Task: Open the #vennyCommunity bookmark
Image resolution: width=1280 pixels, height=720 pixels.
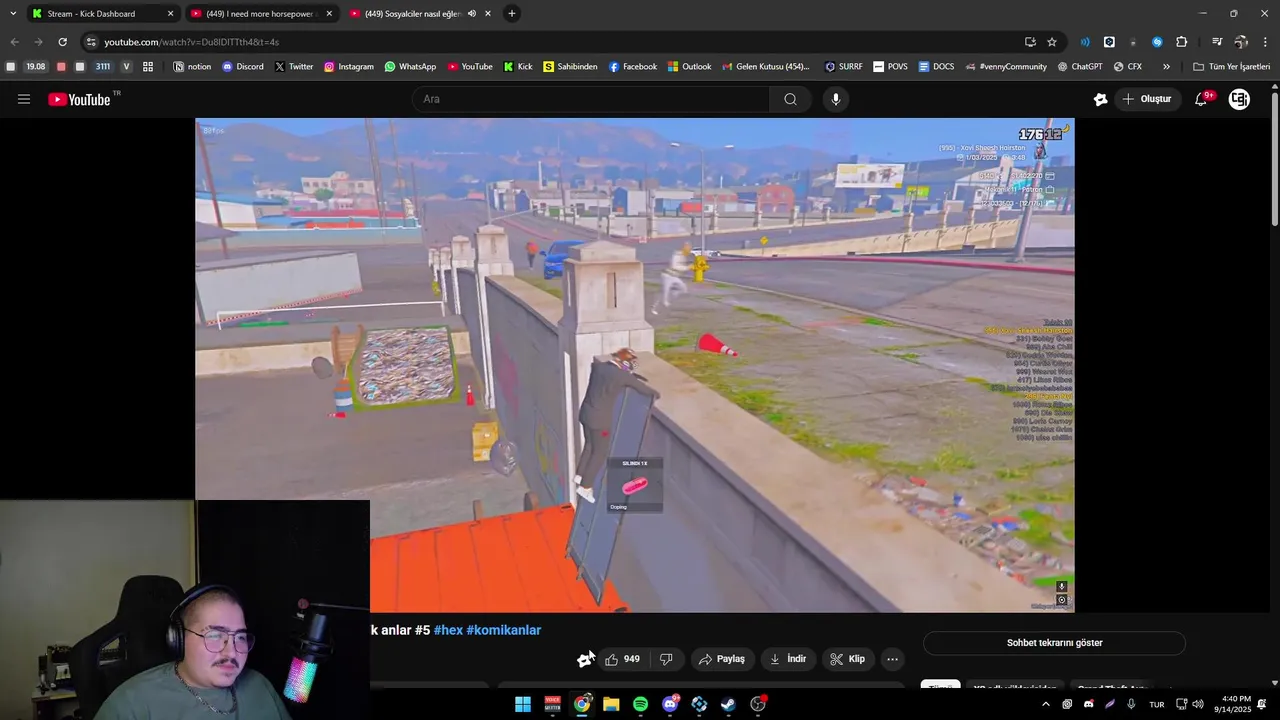Action: [1007, 67]
